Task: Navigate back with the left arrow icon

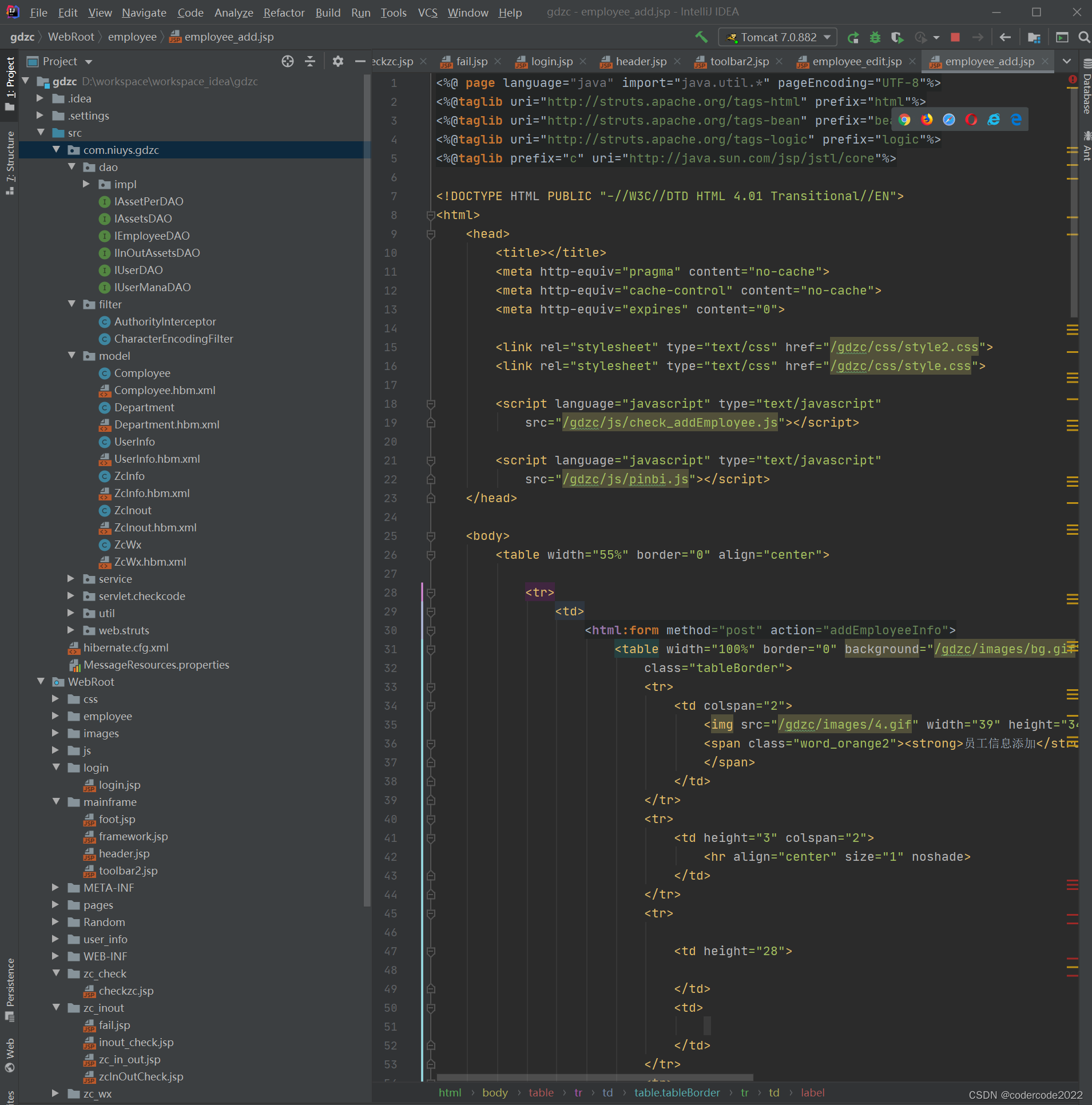Action: [x=1005, y=37]
